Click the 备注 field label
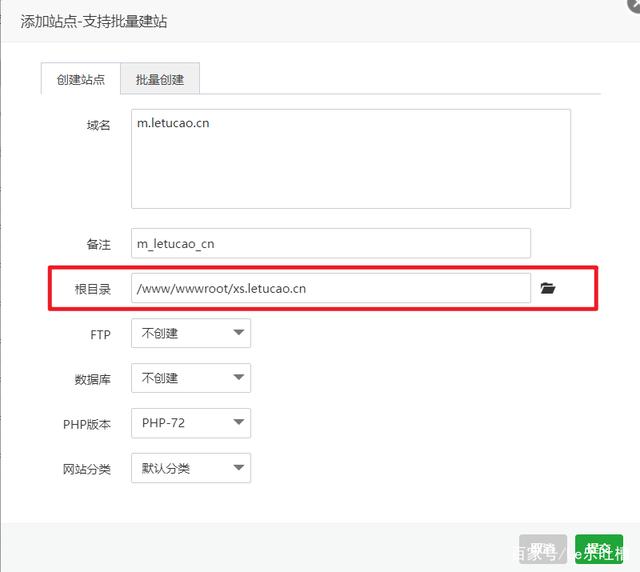This screenshot has height=572, width=640. point(98,244)
